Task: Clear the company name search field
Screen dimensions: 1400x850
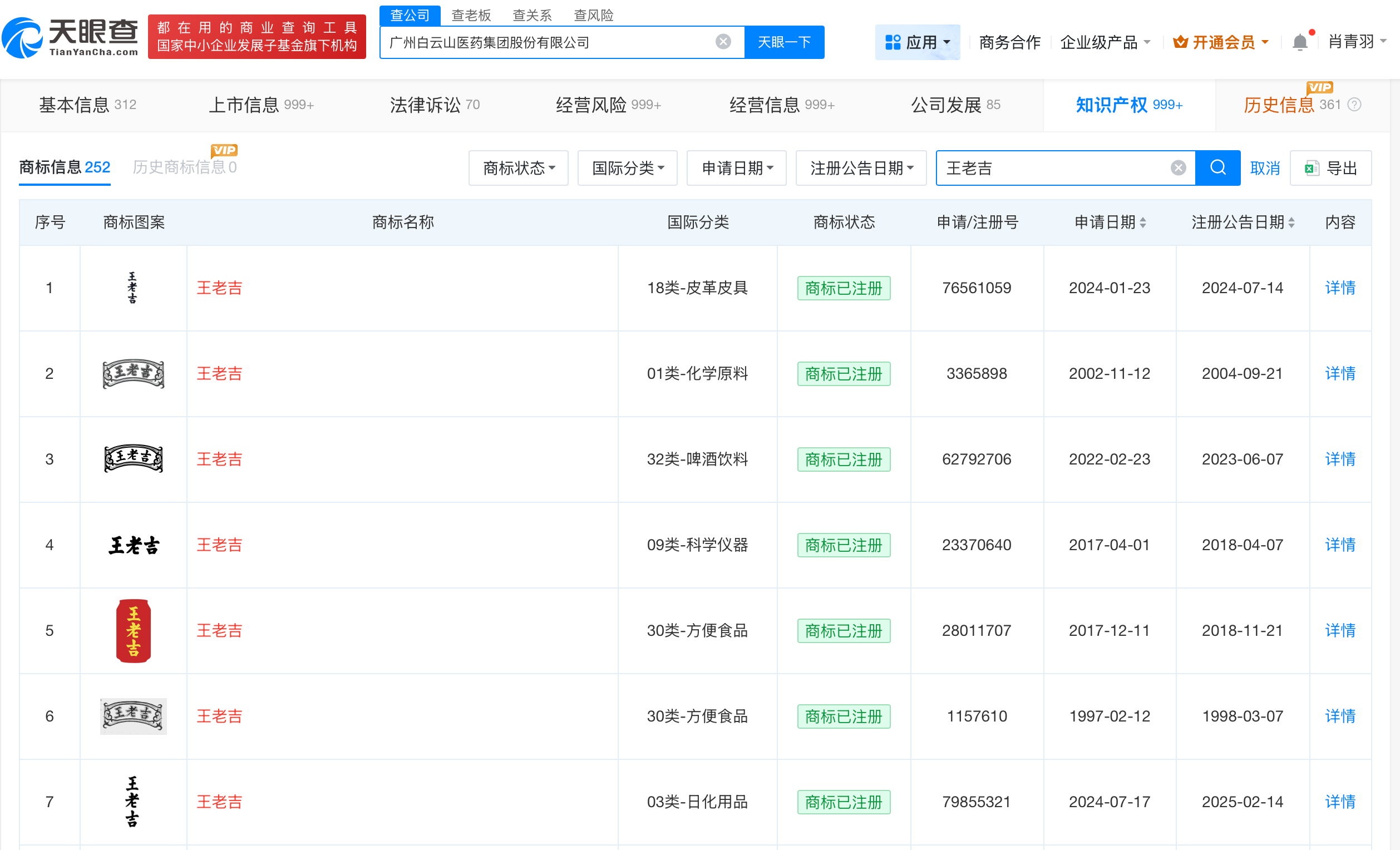Action: click(x=722, y=41)
